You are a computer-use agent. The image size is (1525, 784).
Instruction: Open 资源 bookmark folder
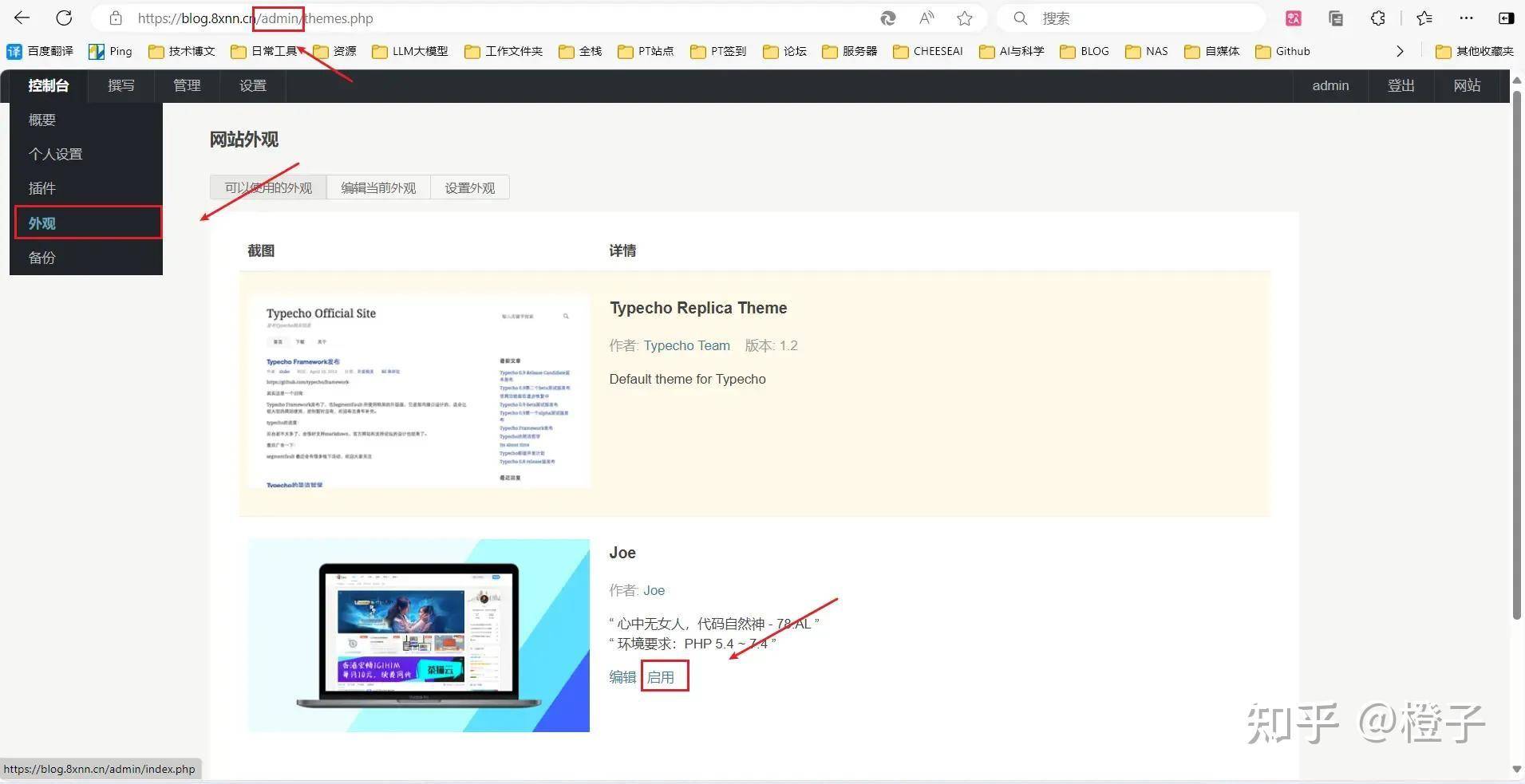click(x=335, y=51)
